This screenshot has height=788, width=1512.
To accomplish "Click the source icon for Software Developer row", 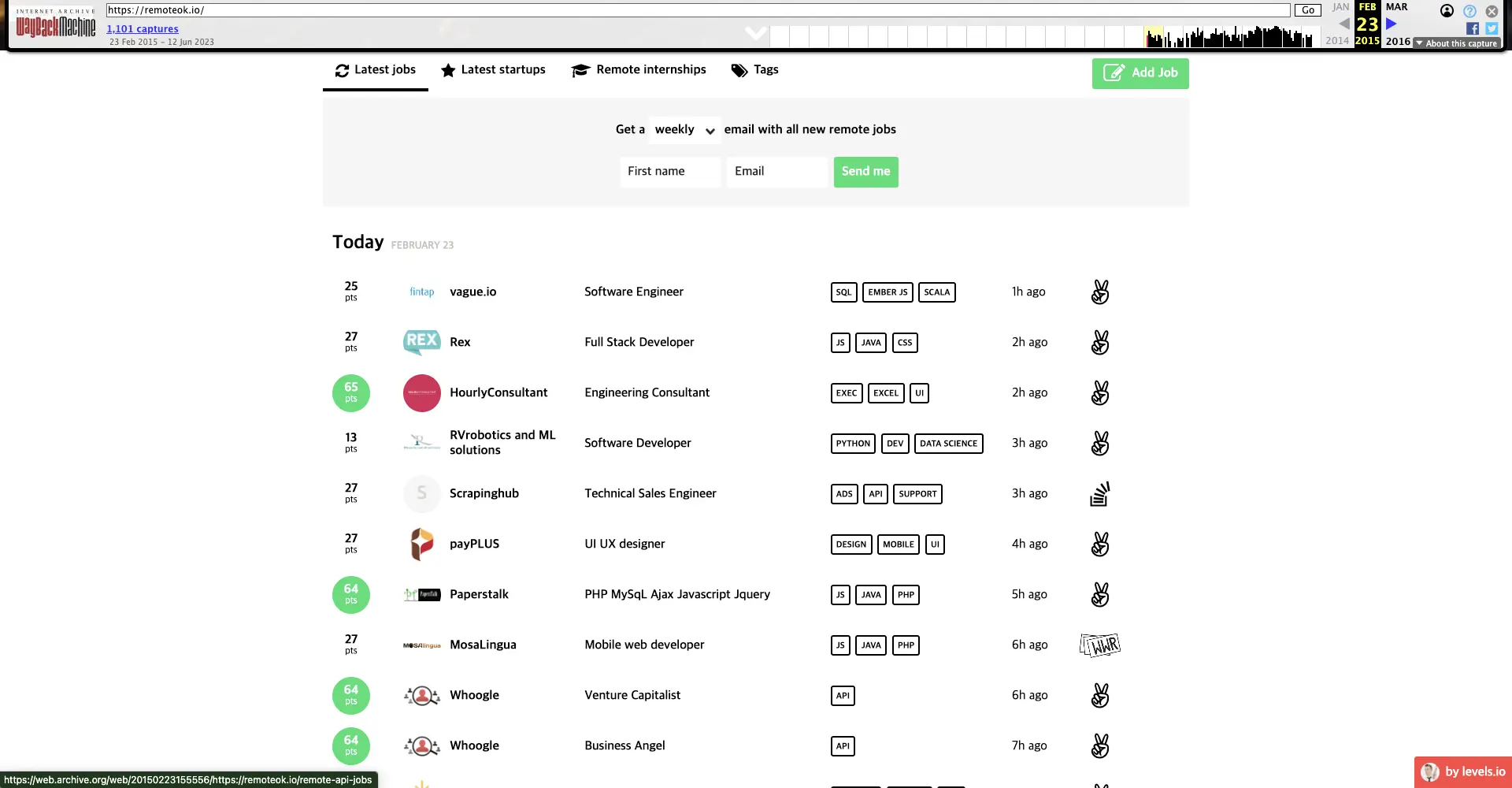I will pyautogui.click(x=1100, y=444).
